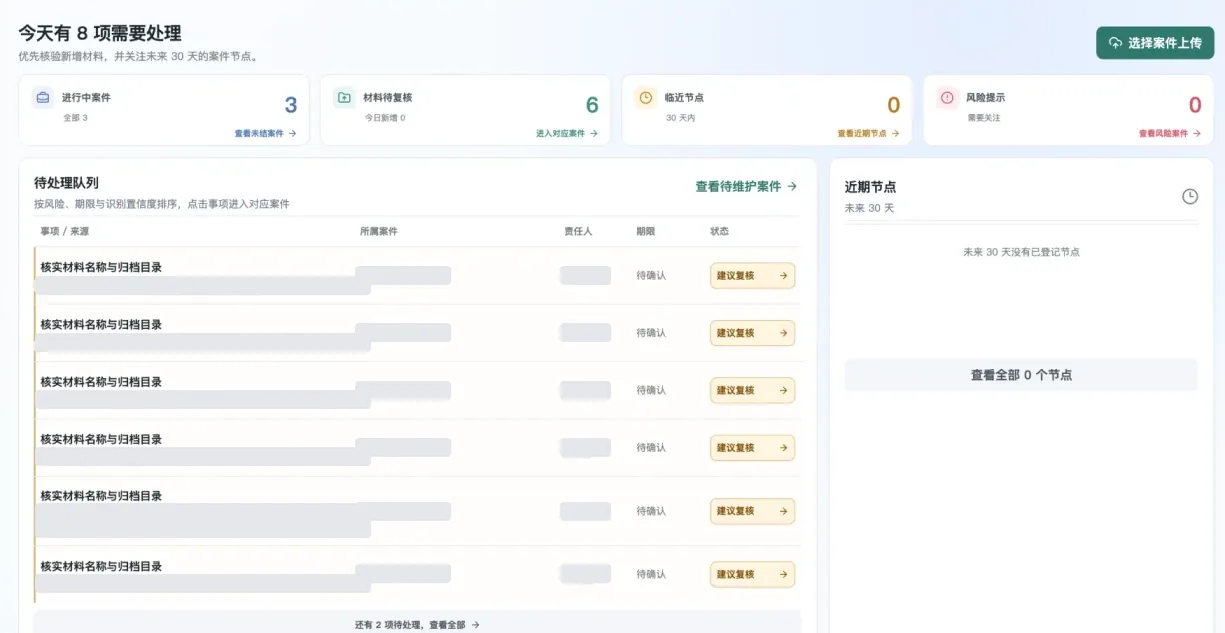
Task: Click the count 0 on 临近节点 card
Action: tap(894, 105)
